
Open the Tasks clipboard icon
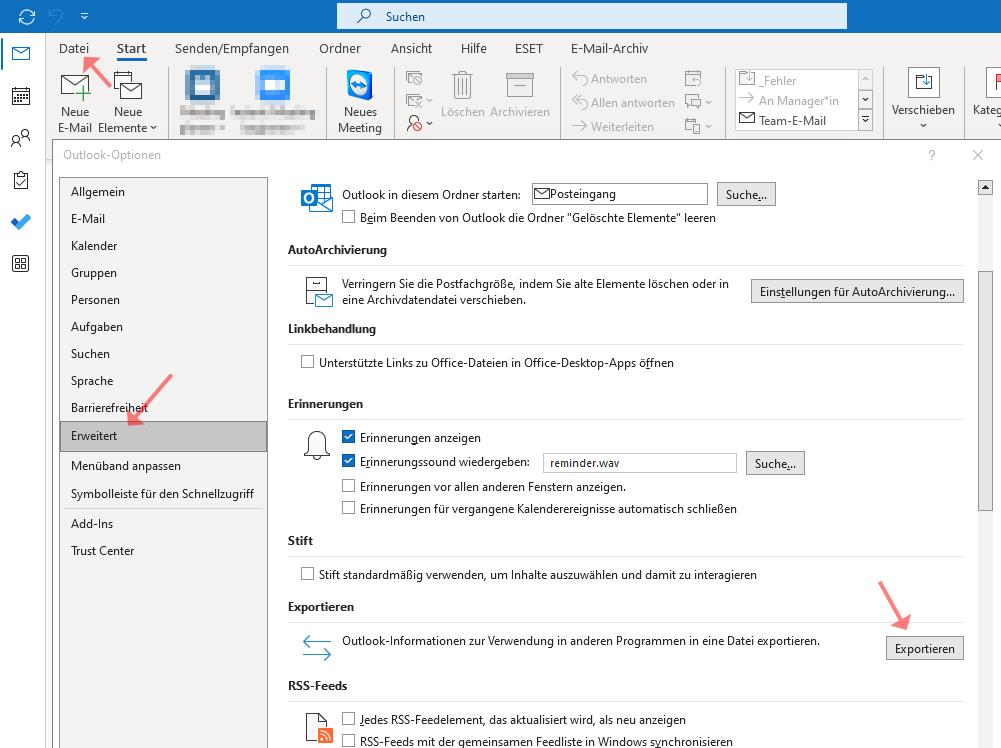[20, 180]
